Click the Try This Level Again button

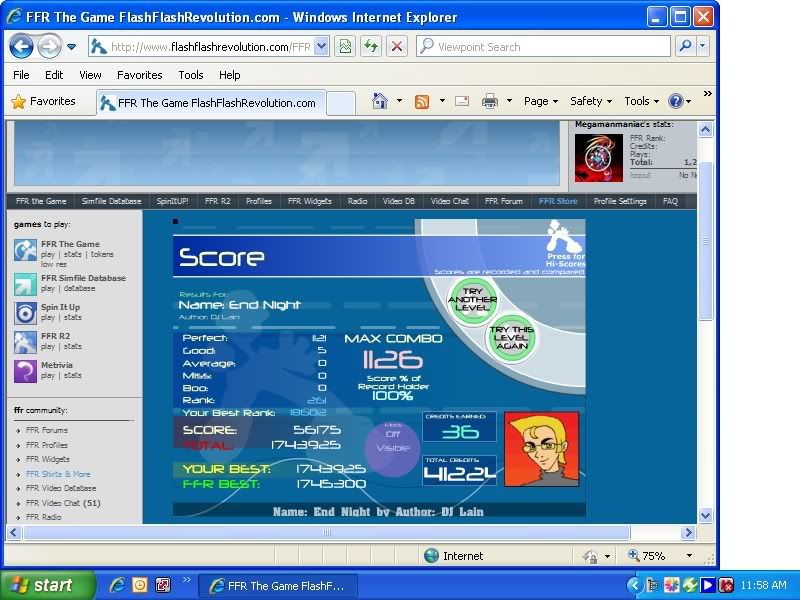coord(511,337)
